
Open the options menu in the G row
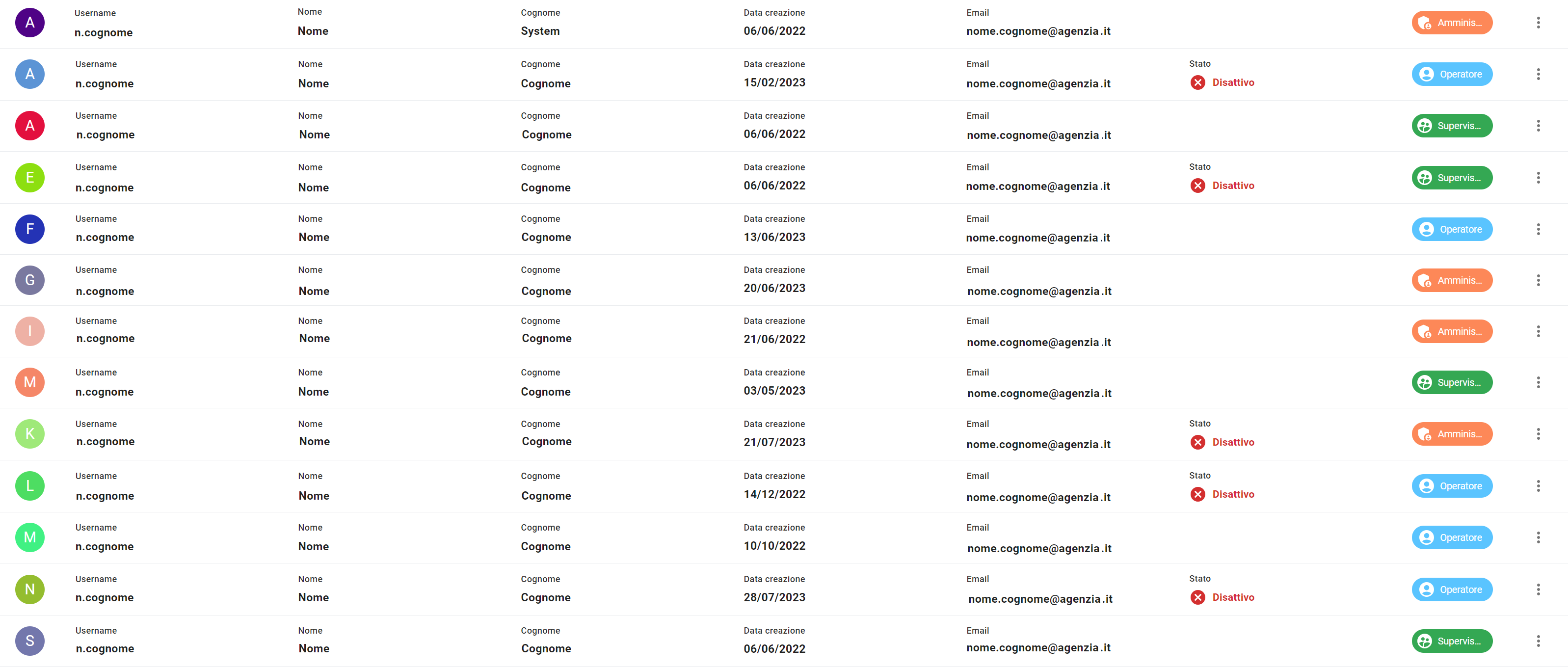[x=1538, y=281]
